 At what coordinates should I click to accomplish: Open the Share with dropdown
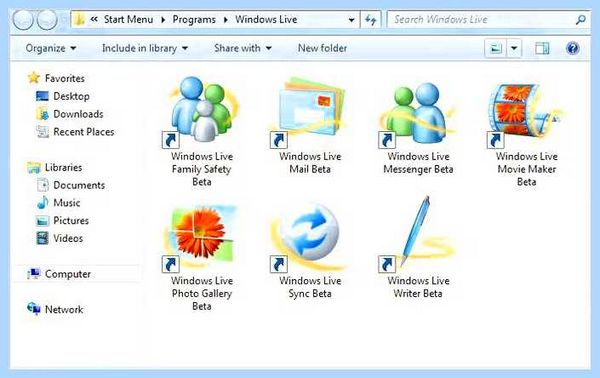point(243,48)
